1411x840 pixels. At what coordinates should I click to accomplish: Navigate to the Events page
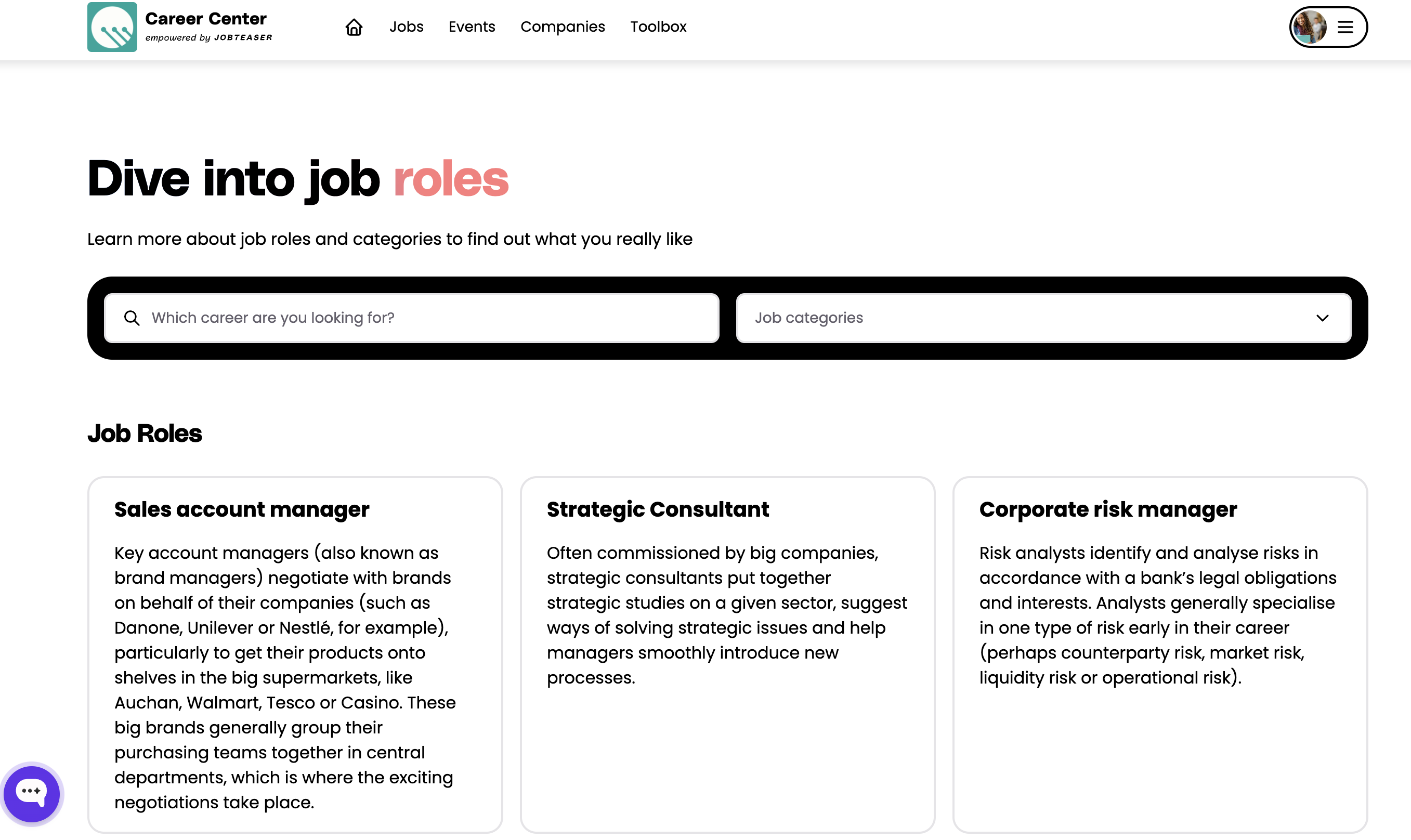tap(472, 27)
